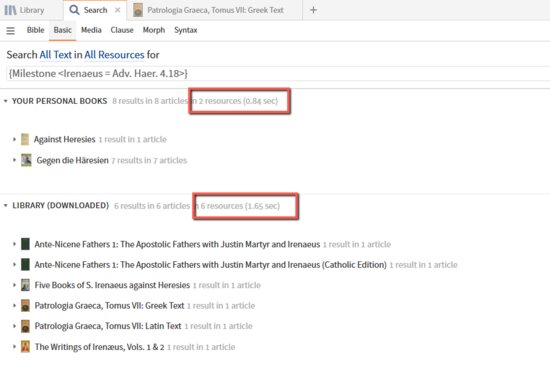Collapse Library (Downloaded) section
This screenshot has height=378, width=550.
click(x=5, y=205)
